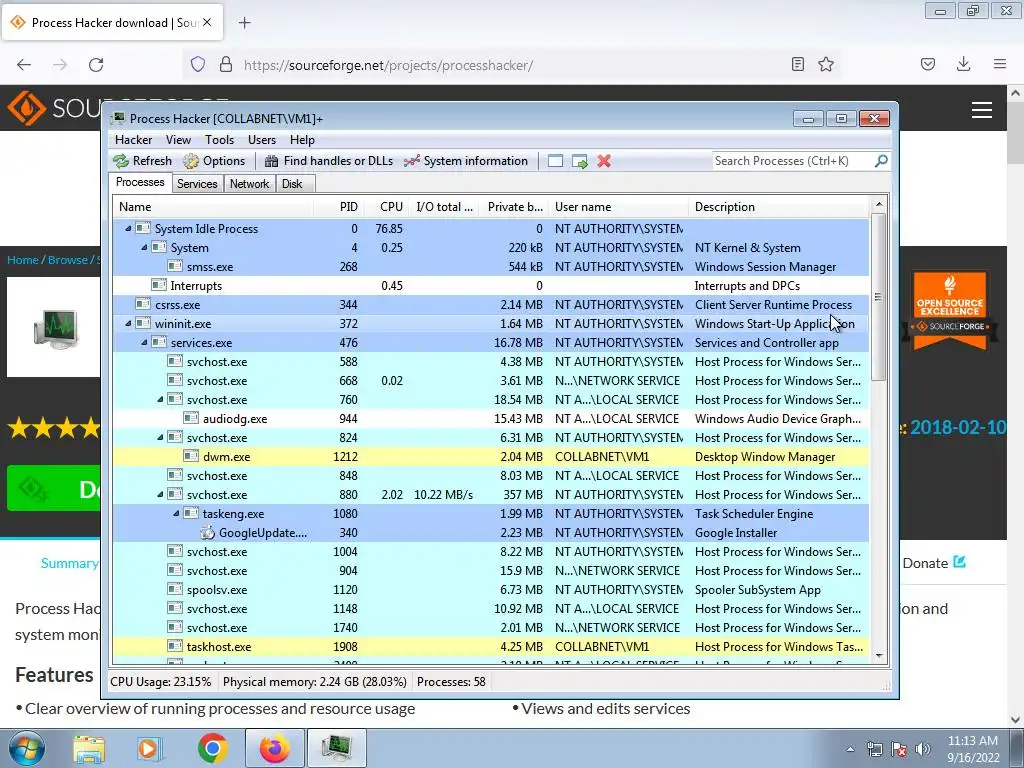The height and width of the screenshot is (768, 1024).
Task: Open the Users menu
Action: coord(262,140)
